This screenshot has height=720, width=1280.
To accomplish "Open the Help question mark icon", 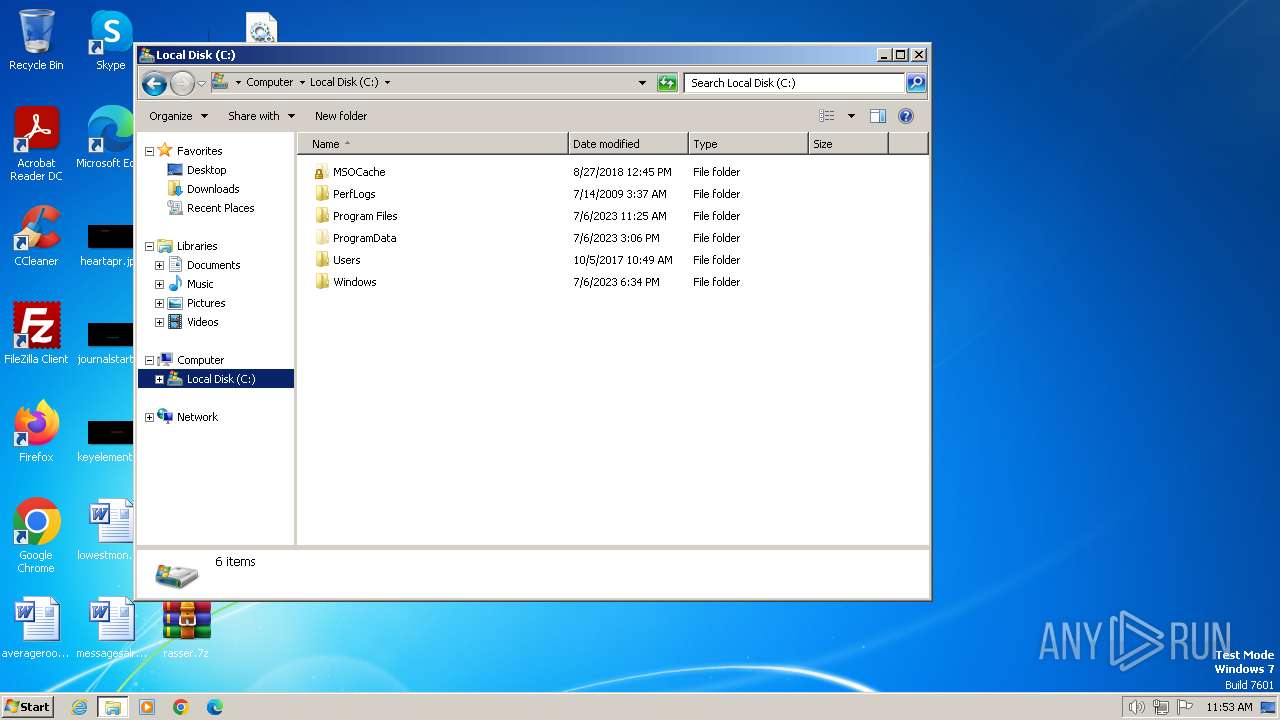I will [906, 116].
